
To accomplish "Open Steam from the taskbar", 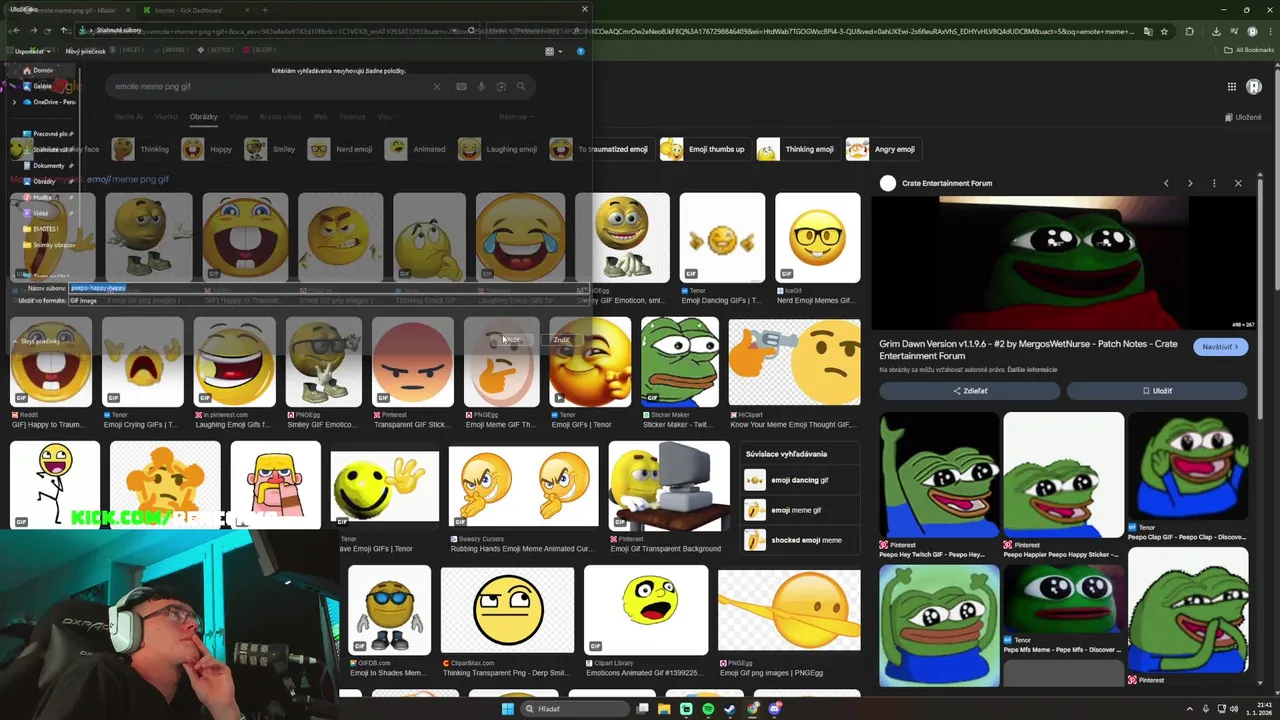I will [x=730, y=709].
